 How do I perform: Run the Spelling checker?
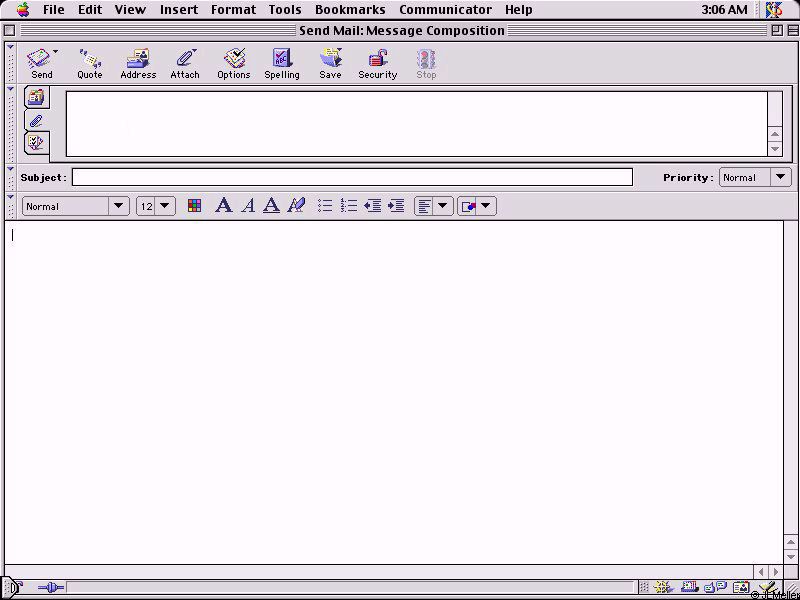pos(282,64)
